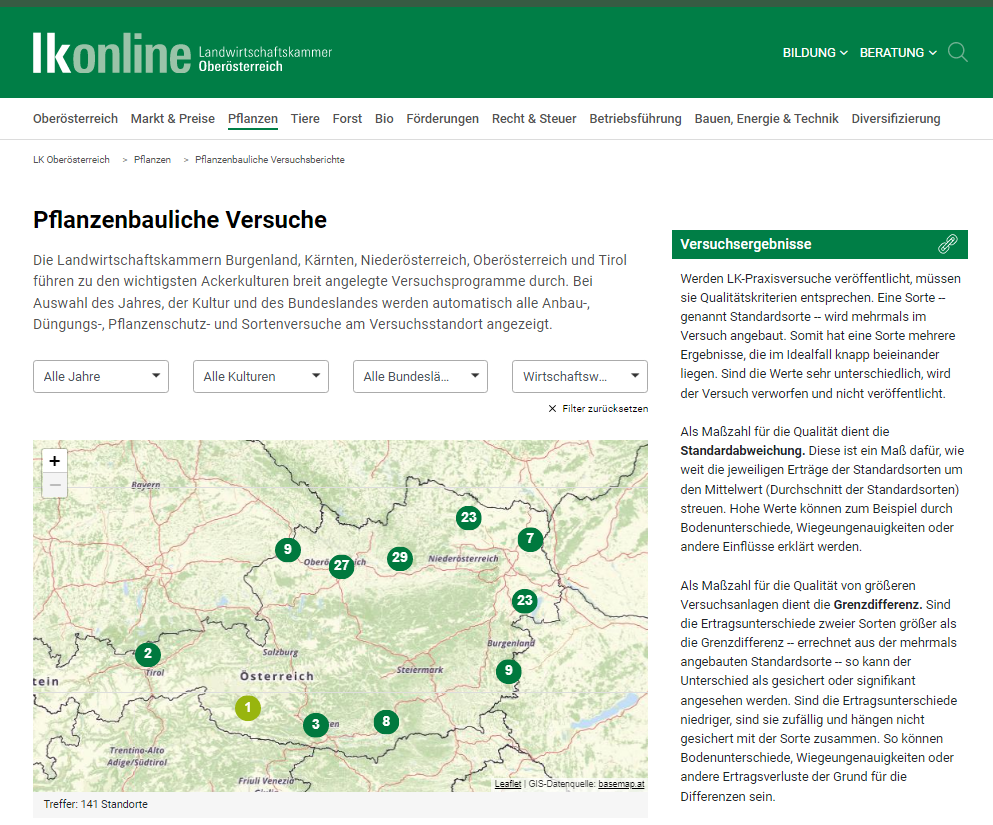The width and height of the screenshot is (993, 825).
Task: Expand the Wirtschaftsweise dropdown
Action: (x=580, y=377)
